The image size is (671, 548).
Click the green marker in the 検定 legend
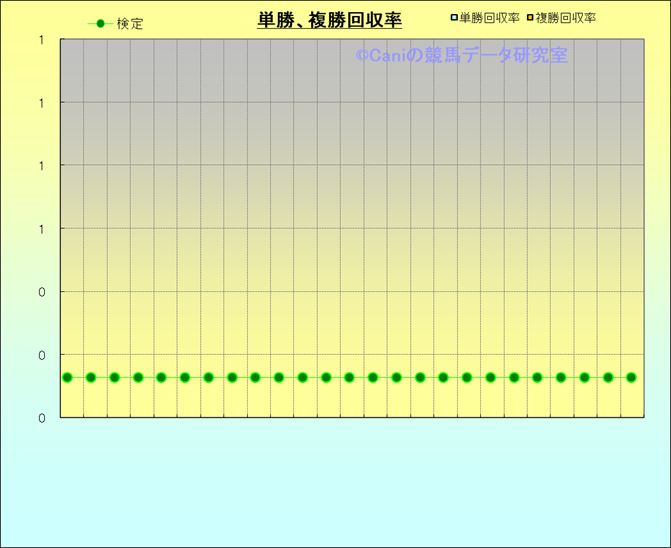(x=100, y=24)
